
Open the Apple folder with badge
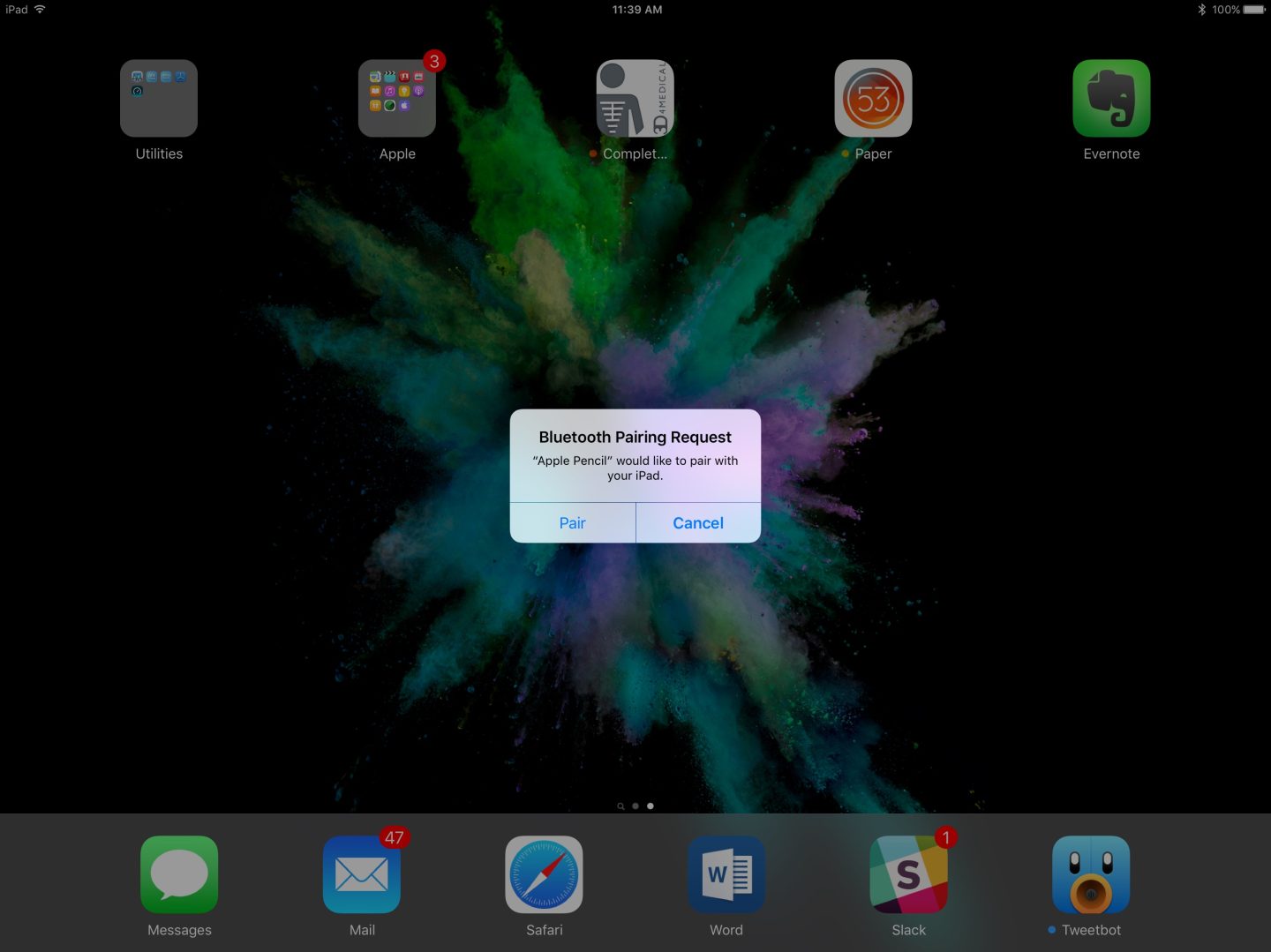[x=397, y=99]
